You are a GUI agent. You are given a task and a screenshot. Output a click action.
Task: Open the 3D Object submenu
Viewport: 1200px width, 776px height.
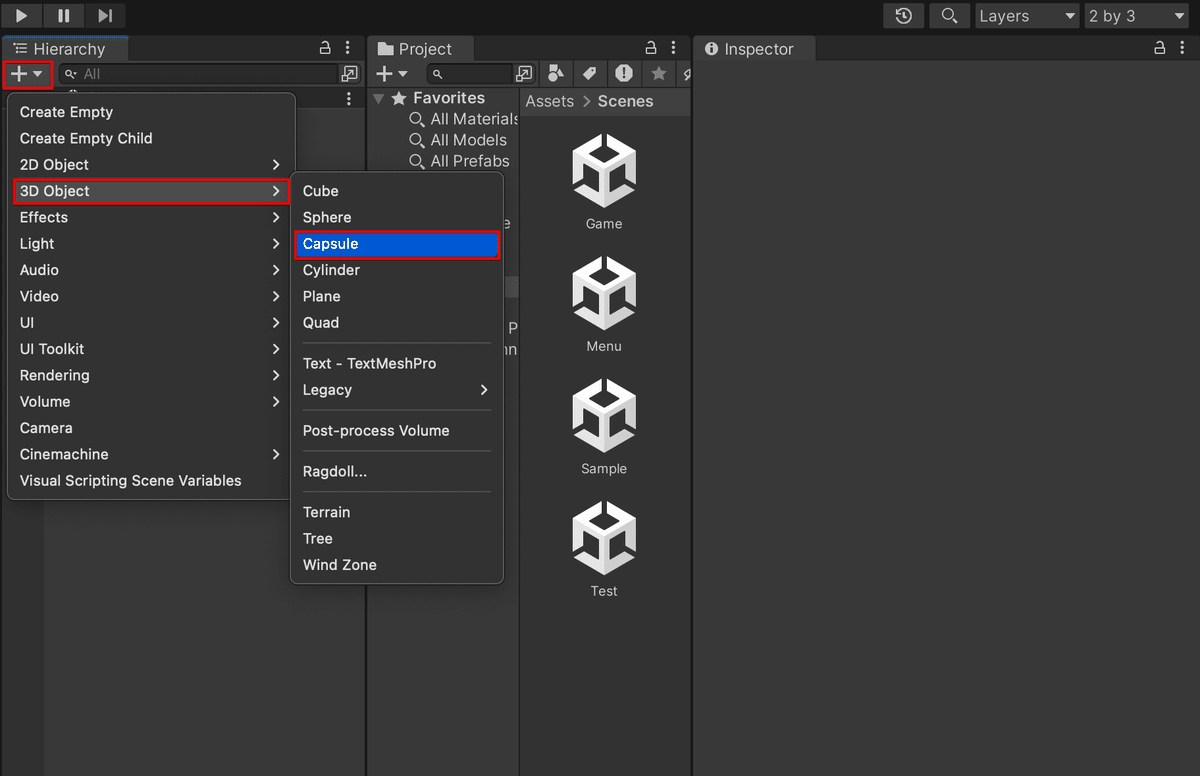tap(151, 191)
